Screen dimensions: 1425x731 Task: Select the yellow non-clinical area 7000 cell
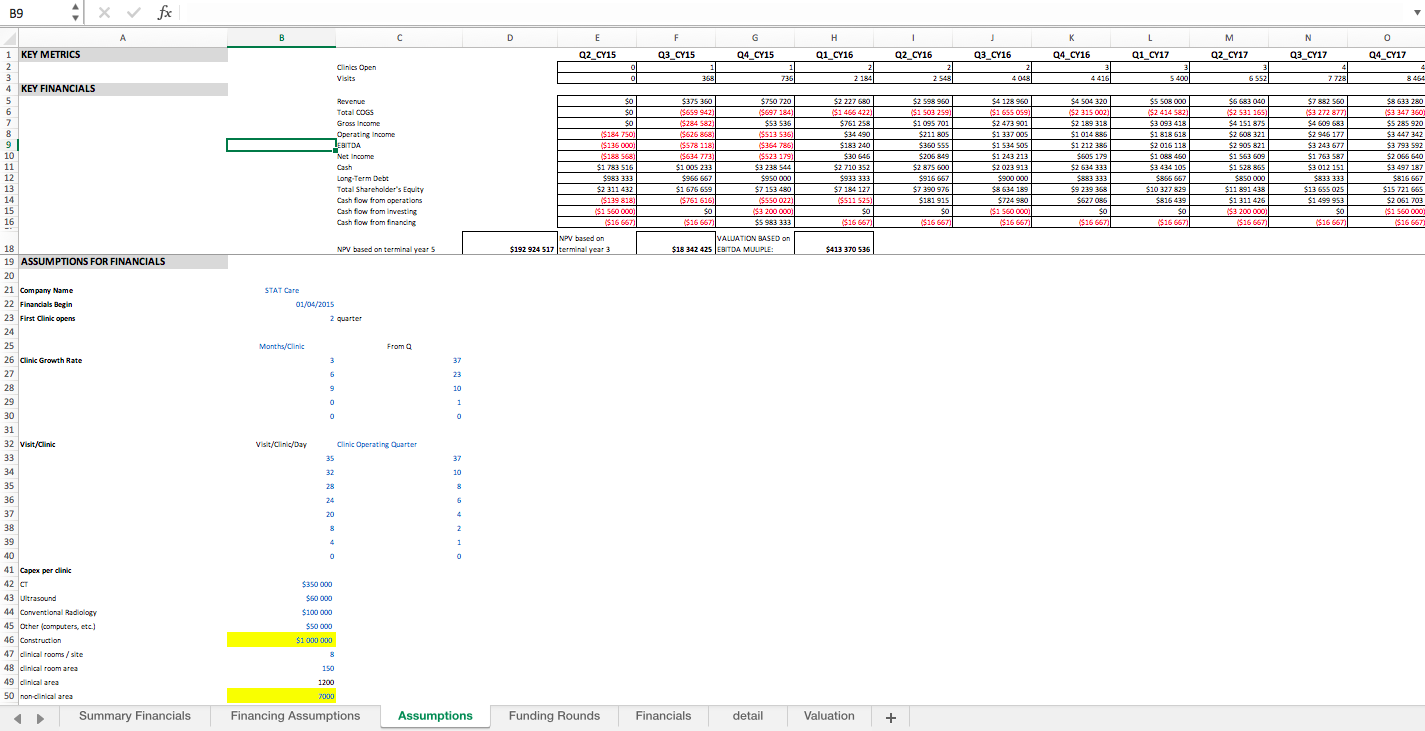(281, 695)
